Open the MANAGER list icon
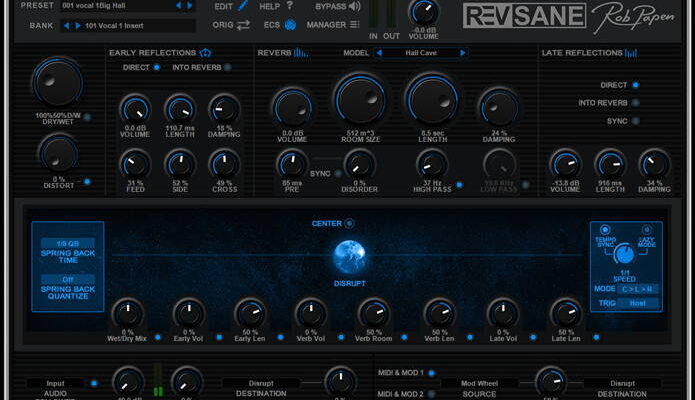This screenshot has width=695, height=400. pos(354,24)
